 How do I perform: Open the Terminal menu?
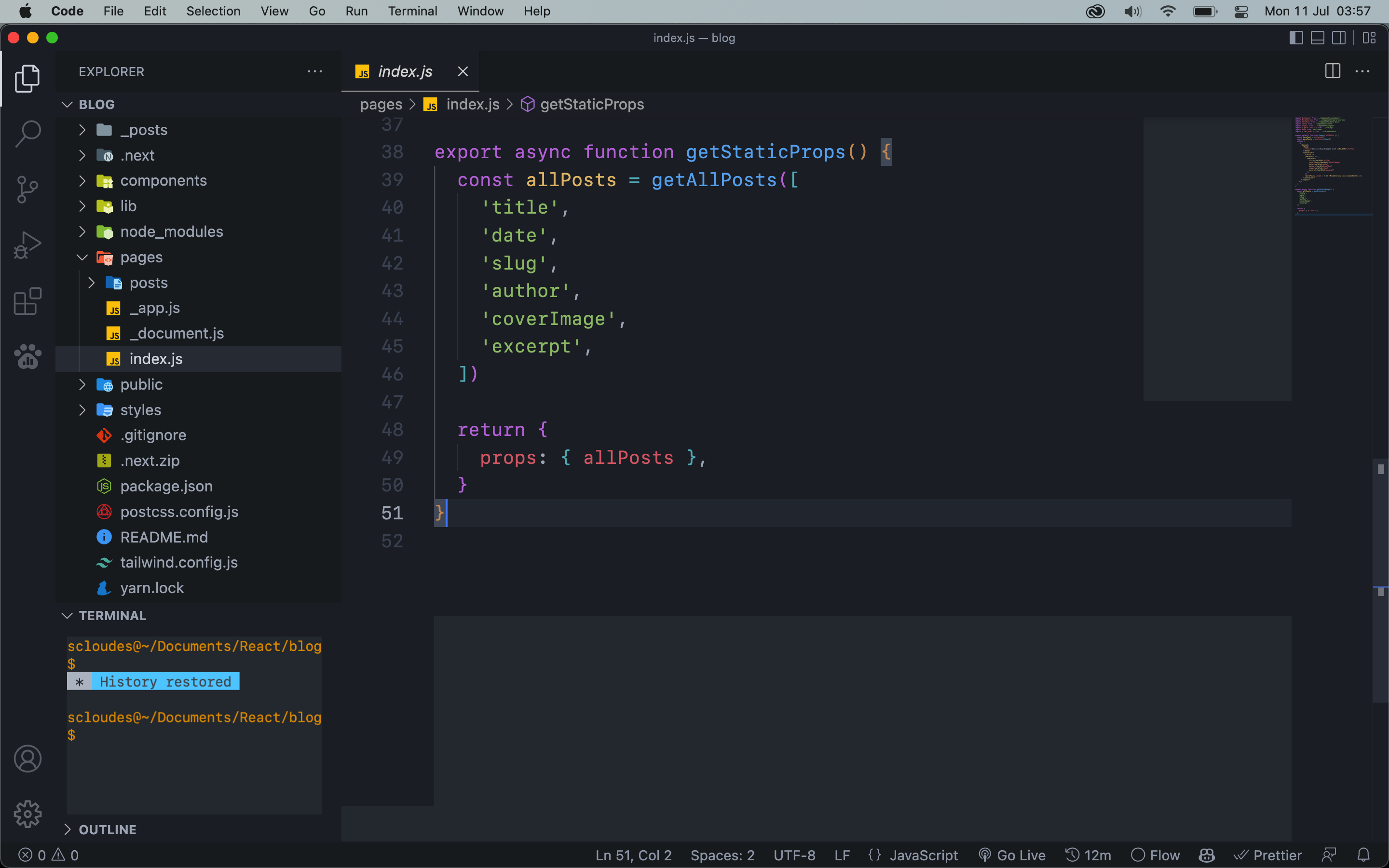pos(412,11)
